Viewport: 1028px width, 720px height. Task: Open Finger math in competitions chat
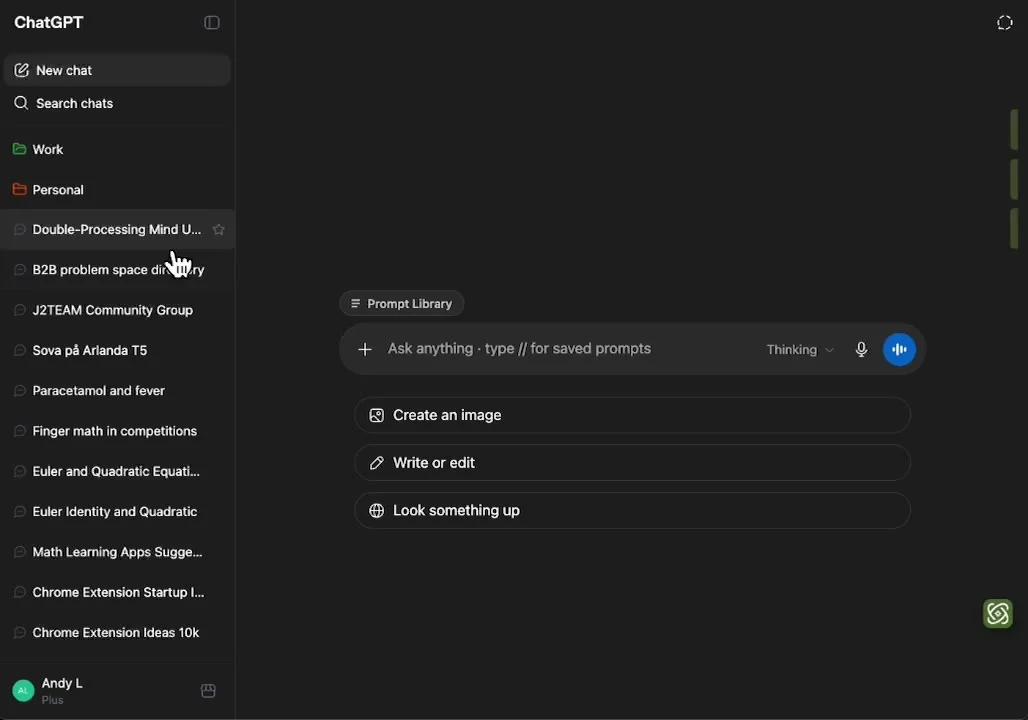point(117,431)
